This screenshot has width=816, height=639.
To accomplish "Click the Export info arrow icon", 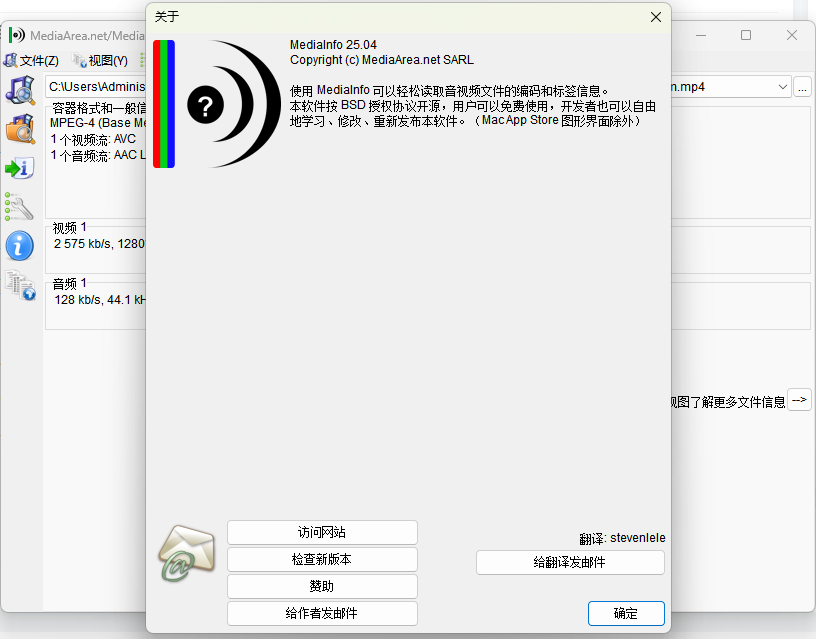I will [20, 168].
